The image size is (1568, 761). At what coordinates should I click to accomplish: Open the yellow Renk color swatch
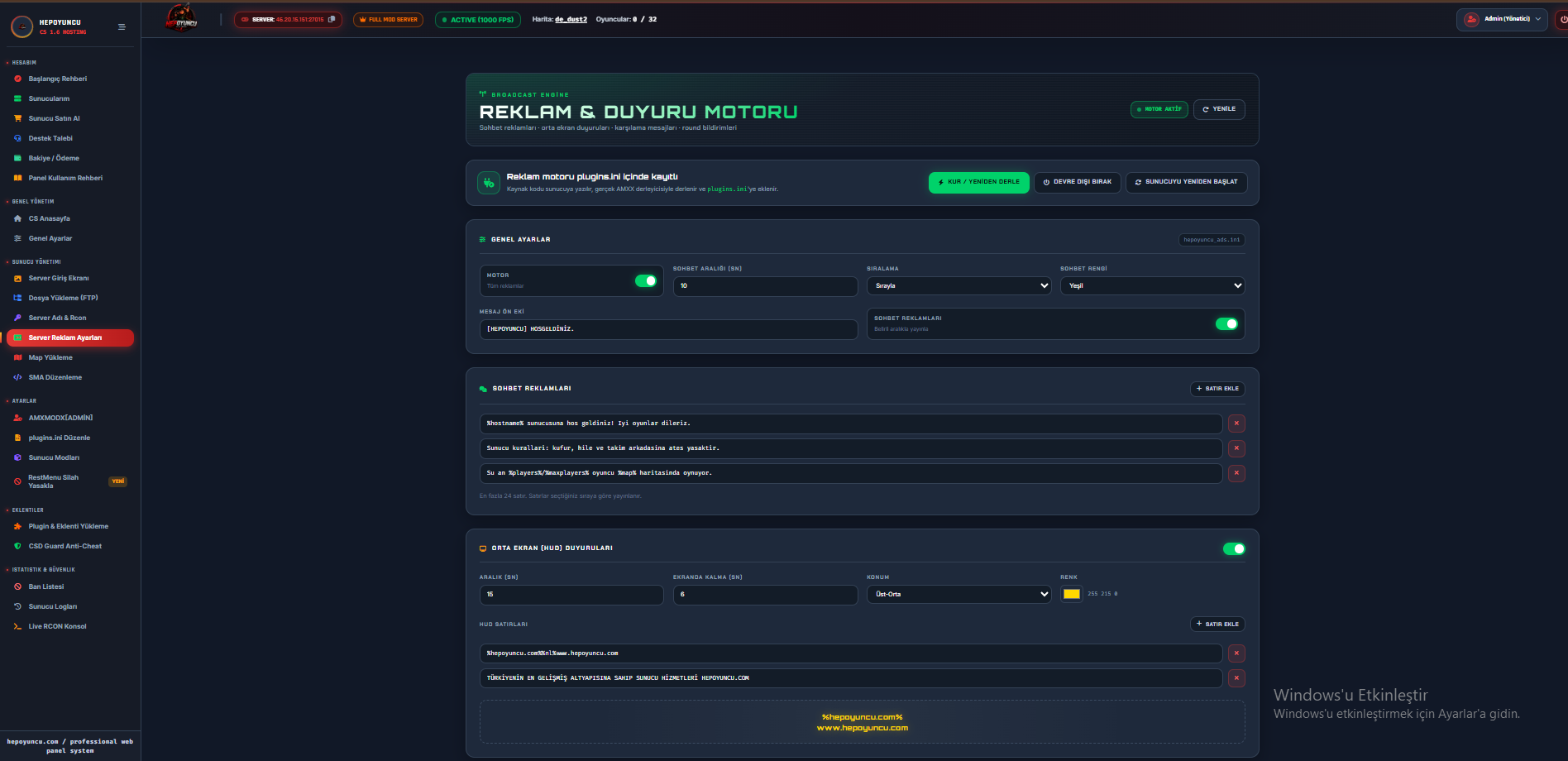coord(1072,594)
